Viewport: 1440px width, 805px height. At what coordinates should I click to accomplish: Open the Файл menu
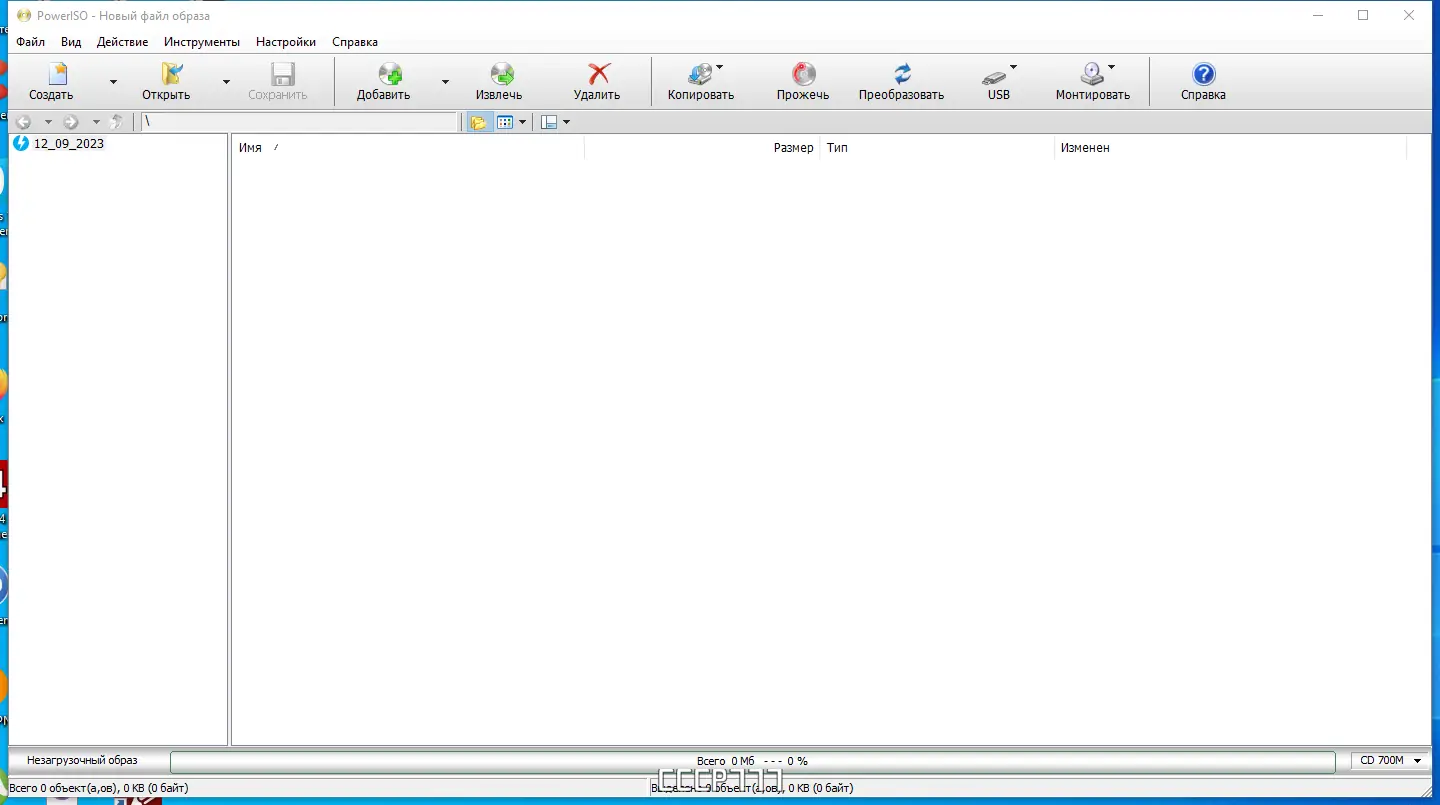31,42
